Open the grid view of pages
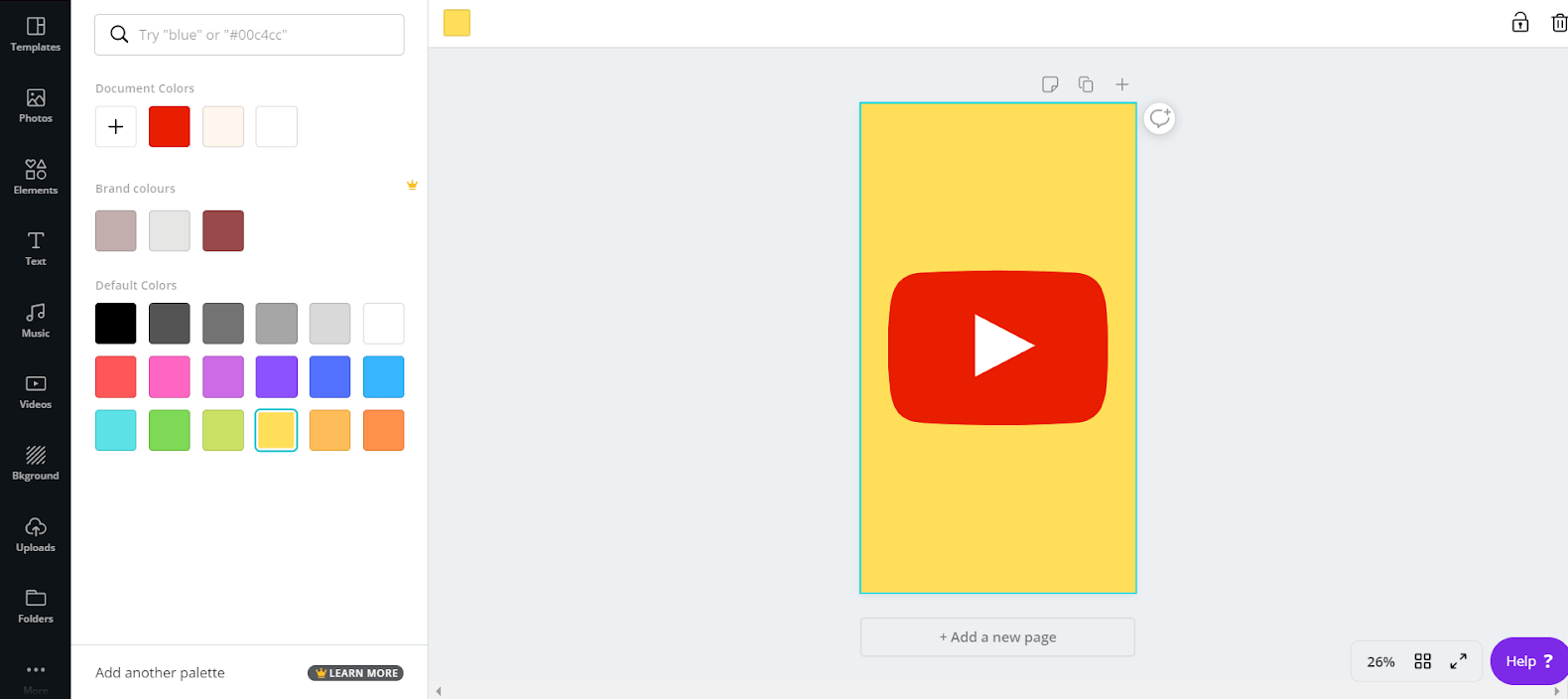Viewport: 1568px width, 699px height. pos(1422,661)
